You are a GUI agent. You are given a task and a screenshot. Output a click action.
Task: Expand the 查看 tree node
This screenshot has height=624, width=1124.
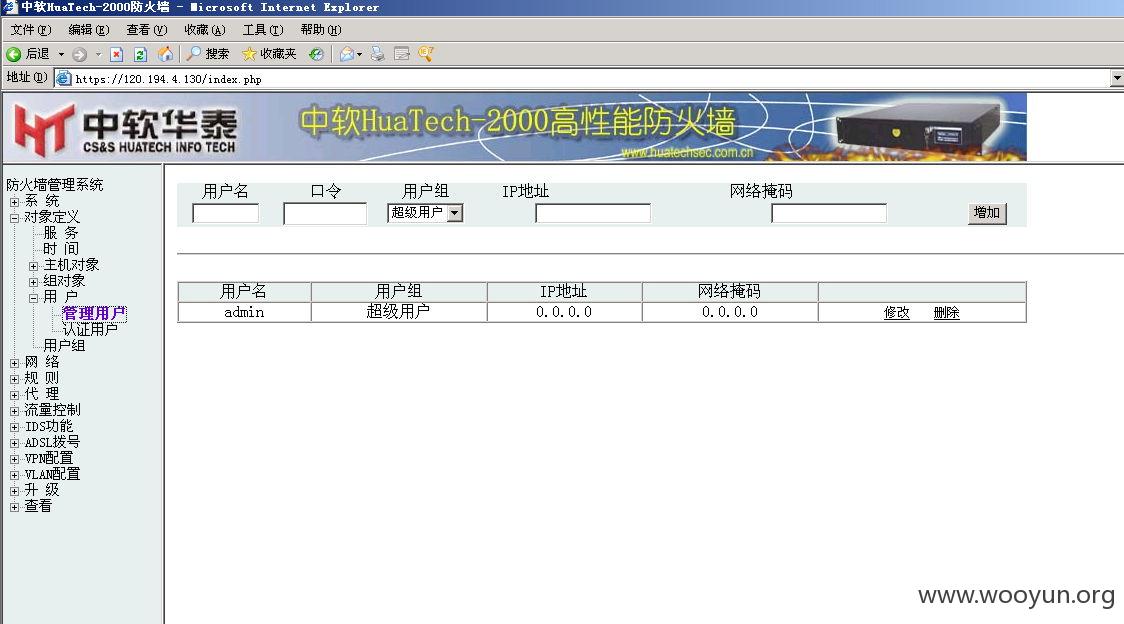pos(14,507)
